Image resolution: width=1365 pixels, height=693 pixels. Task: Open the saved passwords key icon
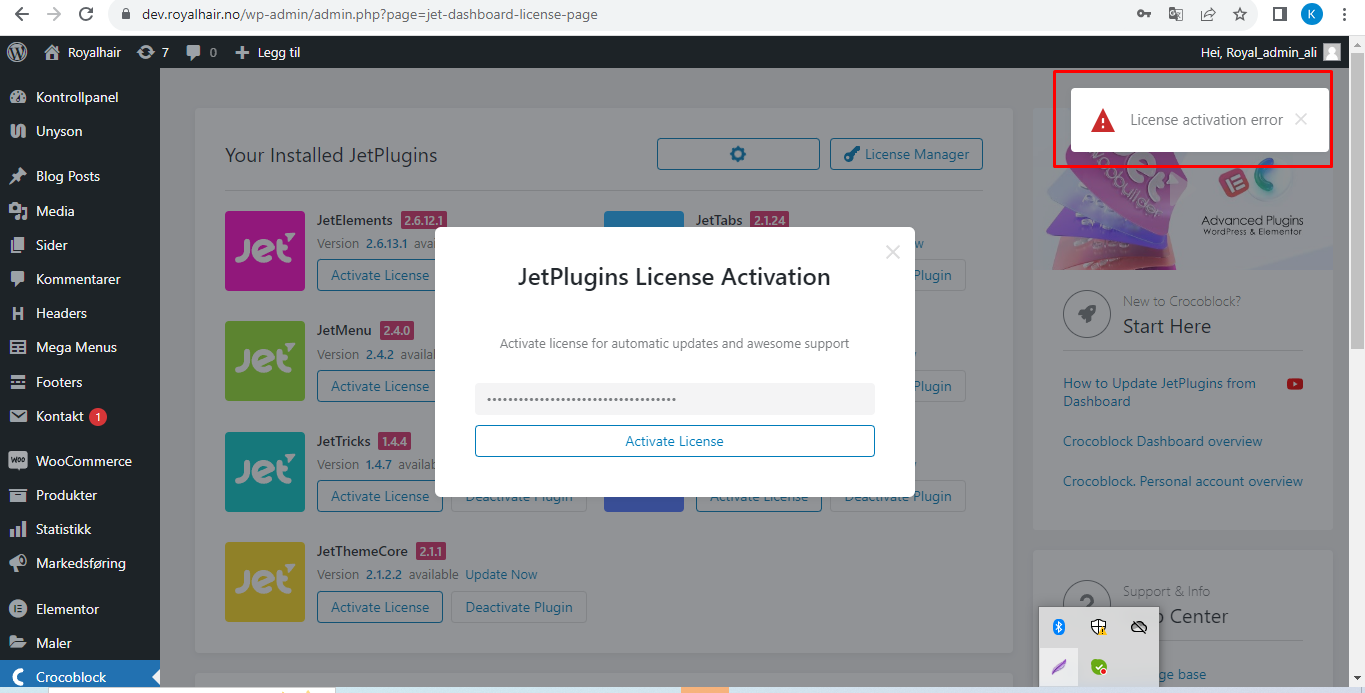(x=1144, y=15)
